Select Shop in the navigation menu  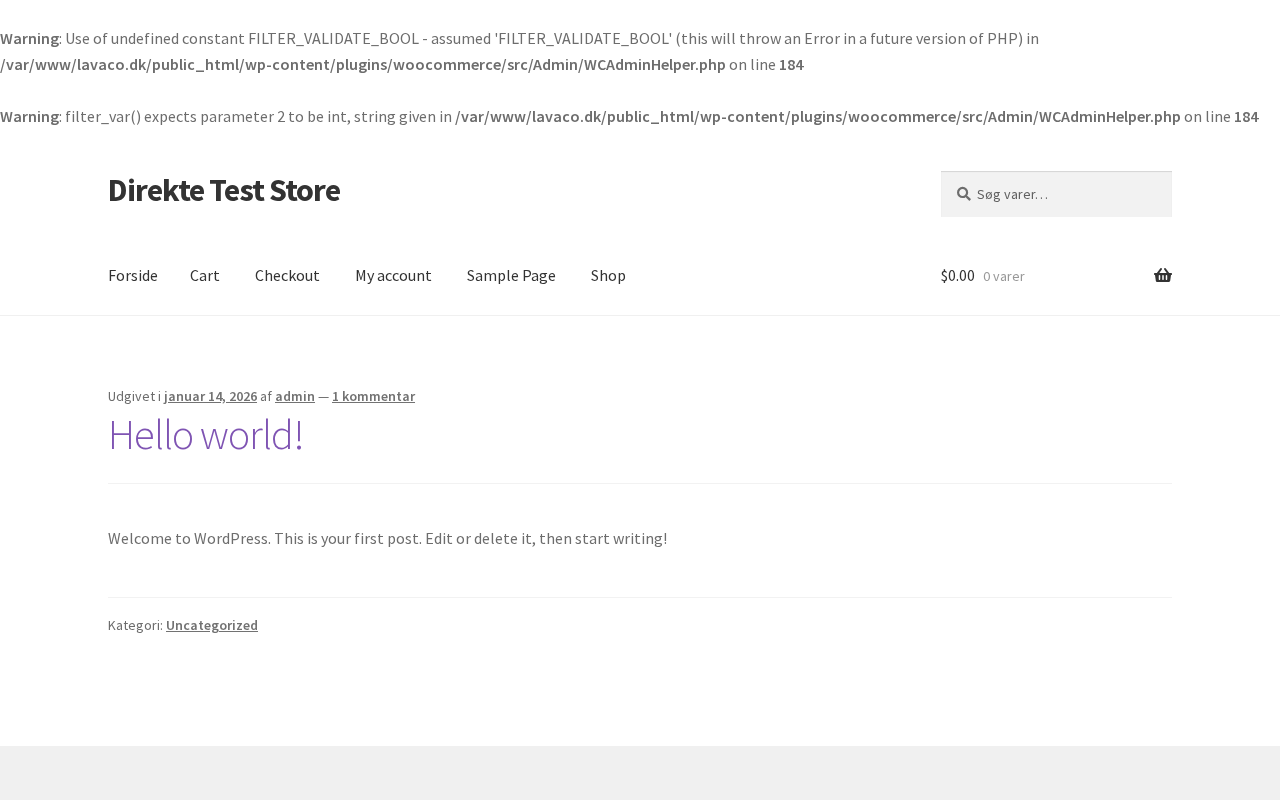pos(608,276)
